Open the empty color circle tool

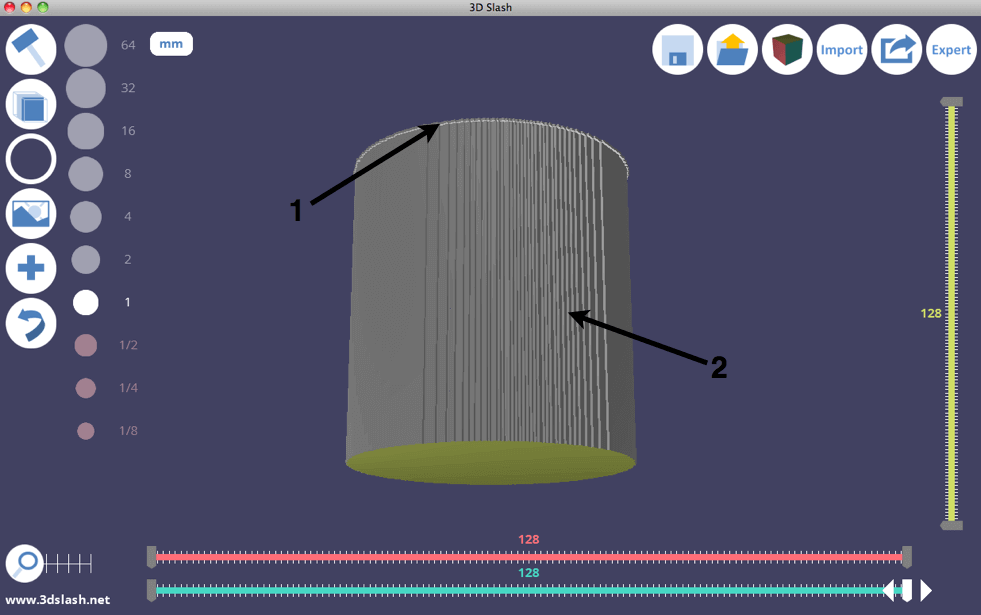[31, 159]
